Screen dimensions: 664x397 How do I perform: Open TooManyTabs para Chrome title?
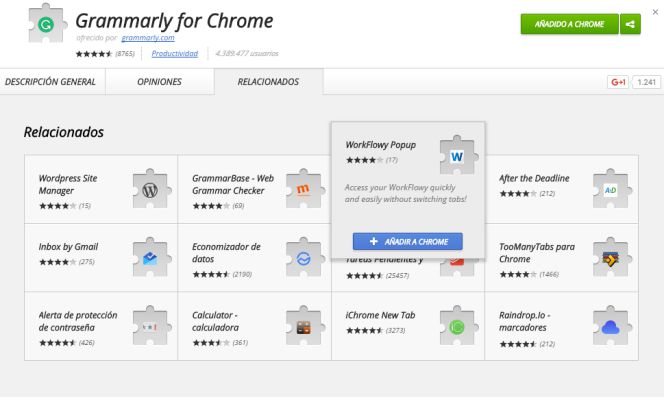tap(537, 253)
